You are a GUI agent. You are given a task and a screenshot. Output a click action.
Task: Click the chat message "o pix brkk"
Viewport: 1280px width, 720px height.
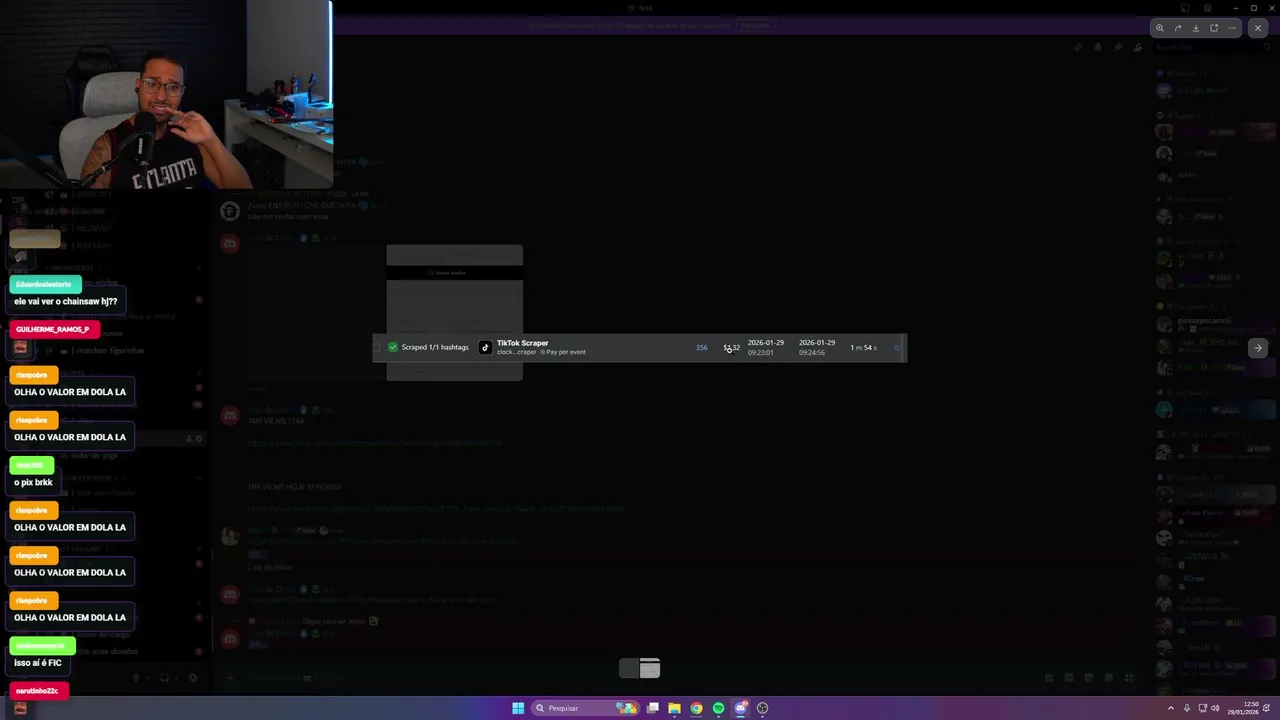click(x=33, y=482)
